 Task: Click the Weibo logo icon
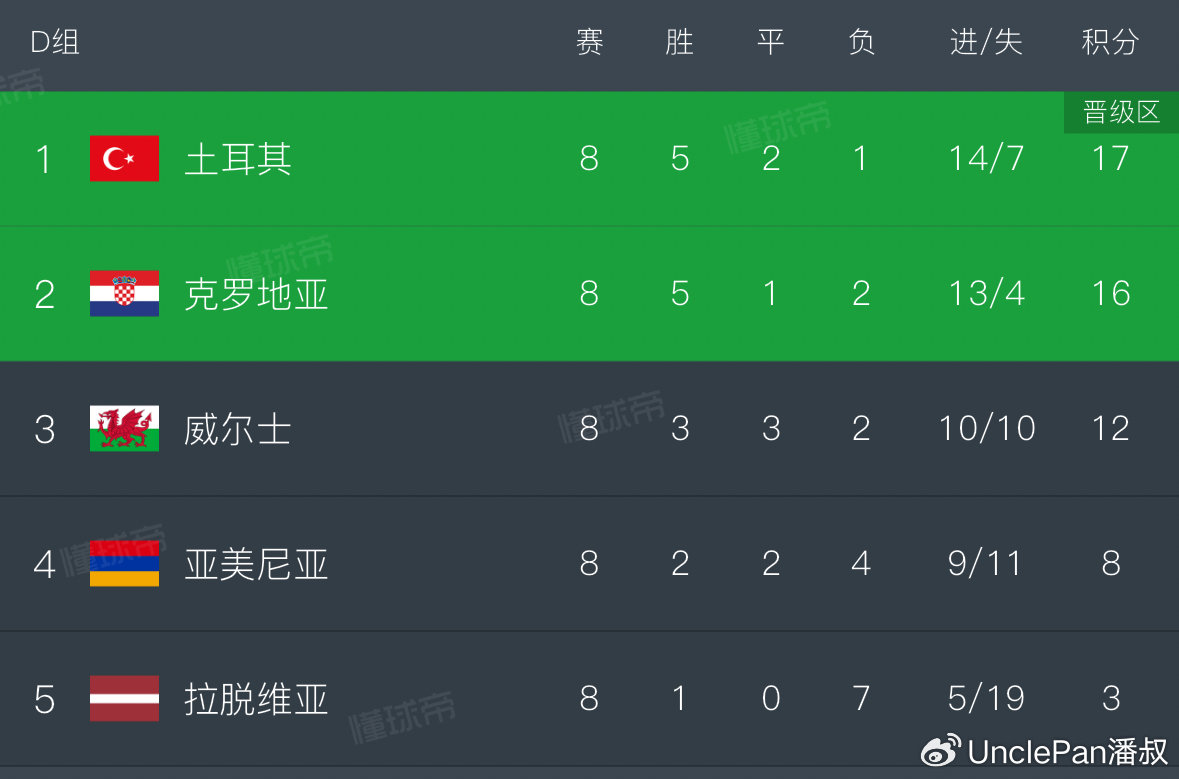(x=941, y=749)
